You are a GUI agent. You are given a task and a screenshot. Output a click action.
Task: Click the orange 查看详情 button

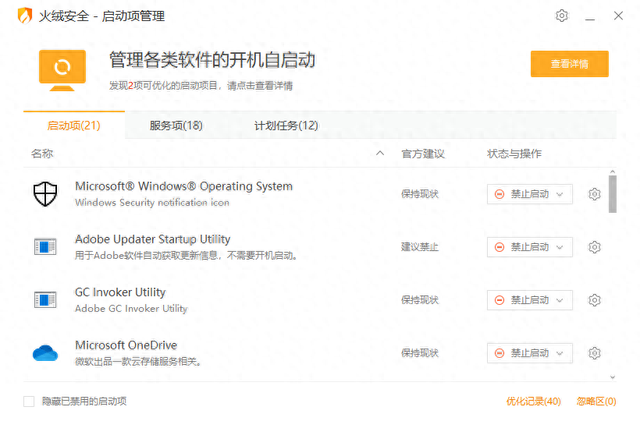point(569,64)
